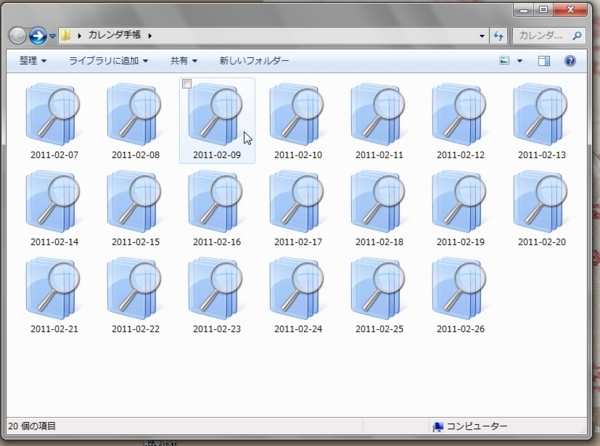This screenshot has height=446, width=600.
Task: Click the 20 個の項目 status text
Action: [32, 426]
